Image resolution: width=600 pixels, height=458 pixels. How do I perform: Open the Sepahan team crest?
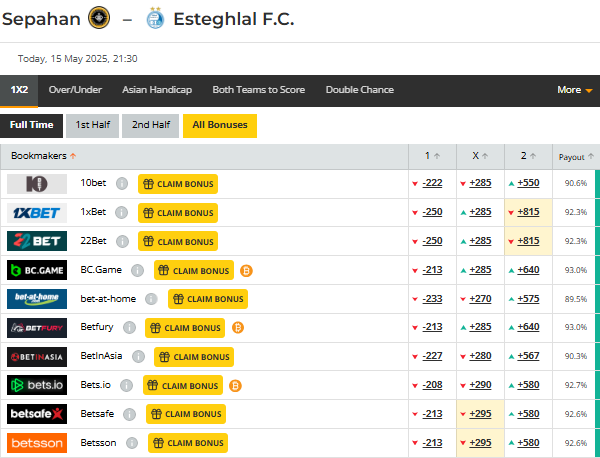[99, 18]
